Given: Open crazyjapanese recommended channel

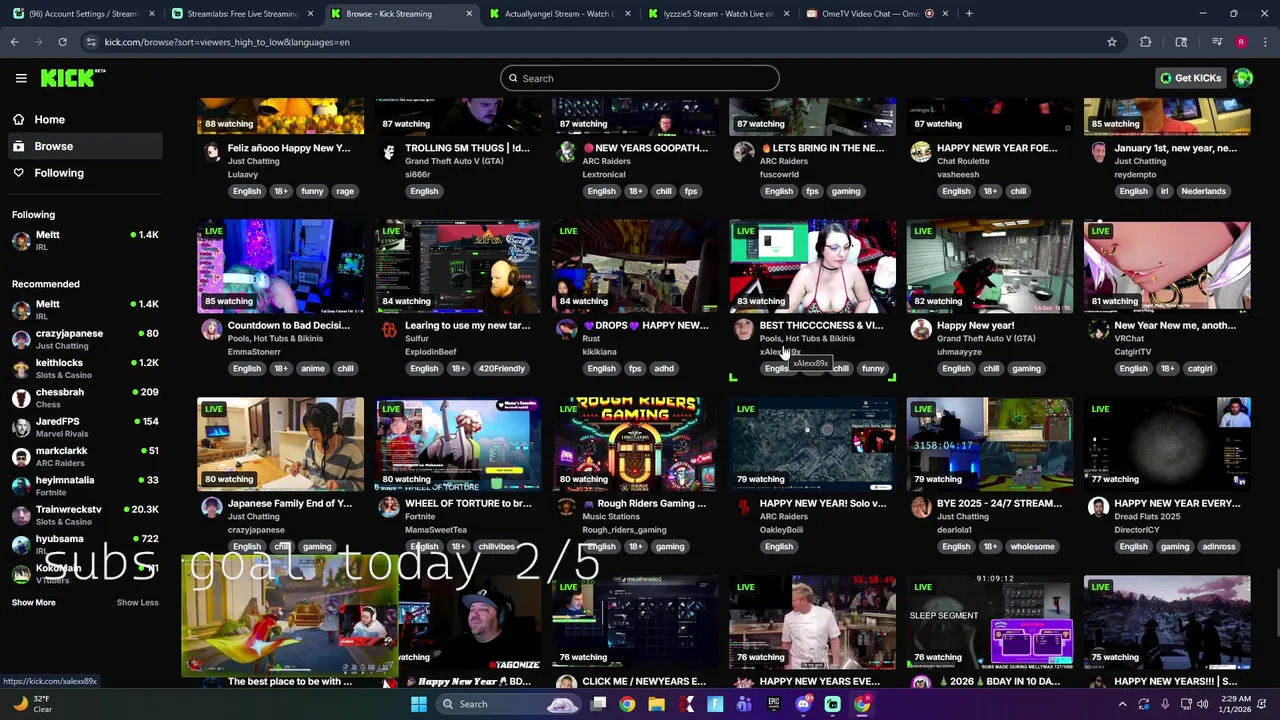Looking at the screenshot, I should (x=85, y=339).
